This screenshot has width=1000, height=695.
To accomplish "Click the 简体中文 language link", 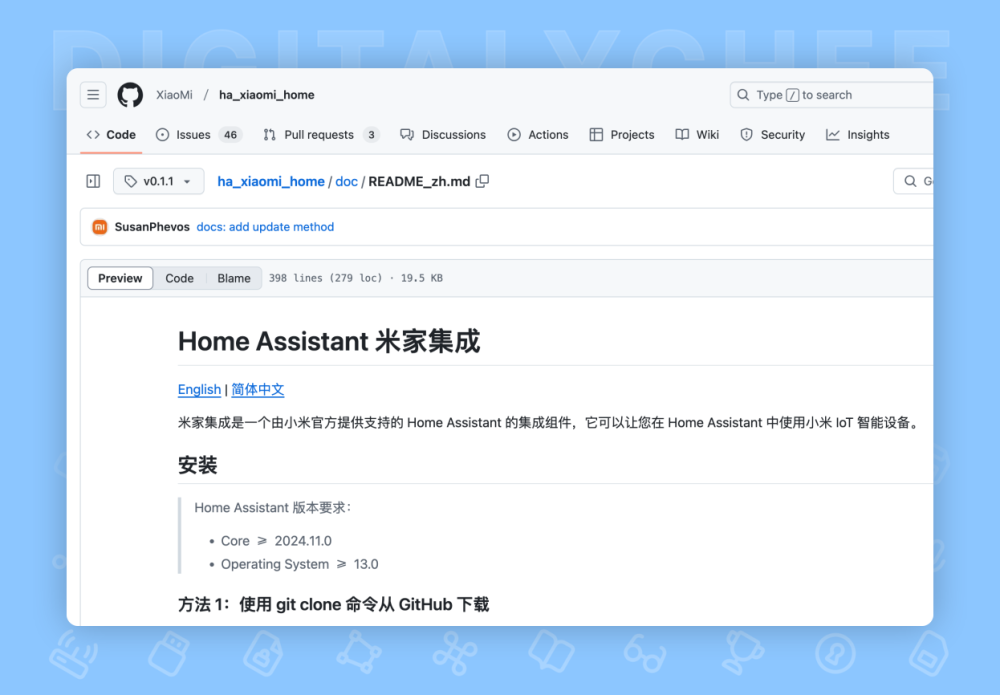I will pos(258,390).
